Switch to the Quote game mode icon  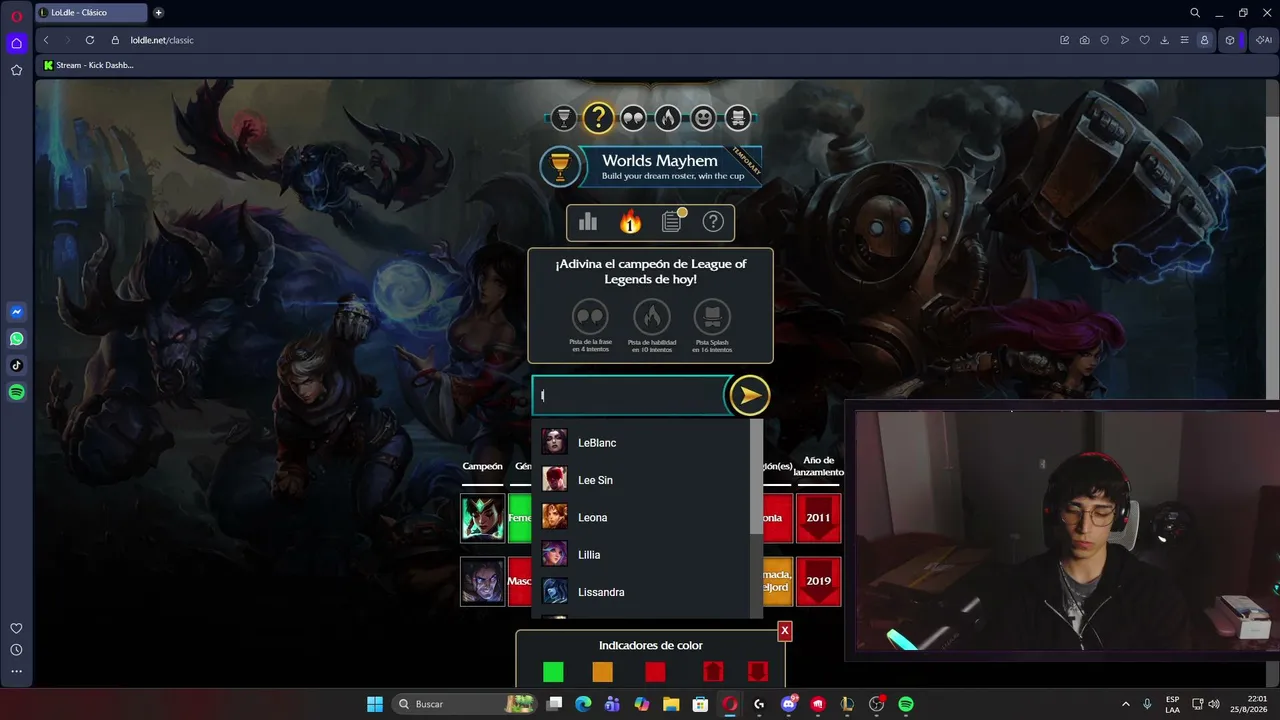tap(633, 118)
